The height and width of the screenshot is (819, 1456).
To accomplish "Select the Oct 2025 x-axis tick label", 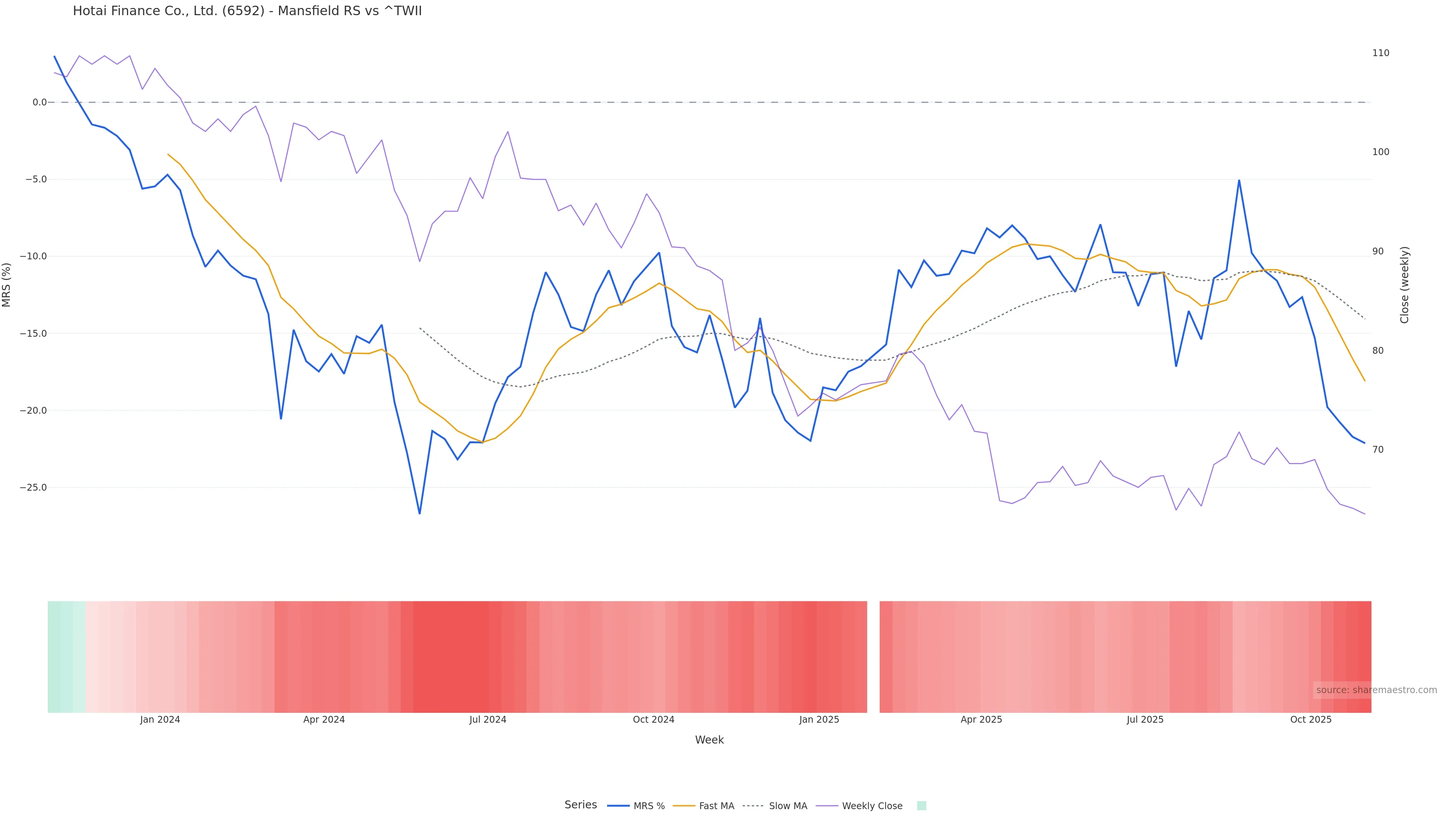I will (1311, 720).
